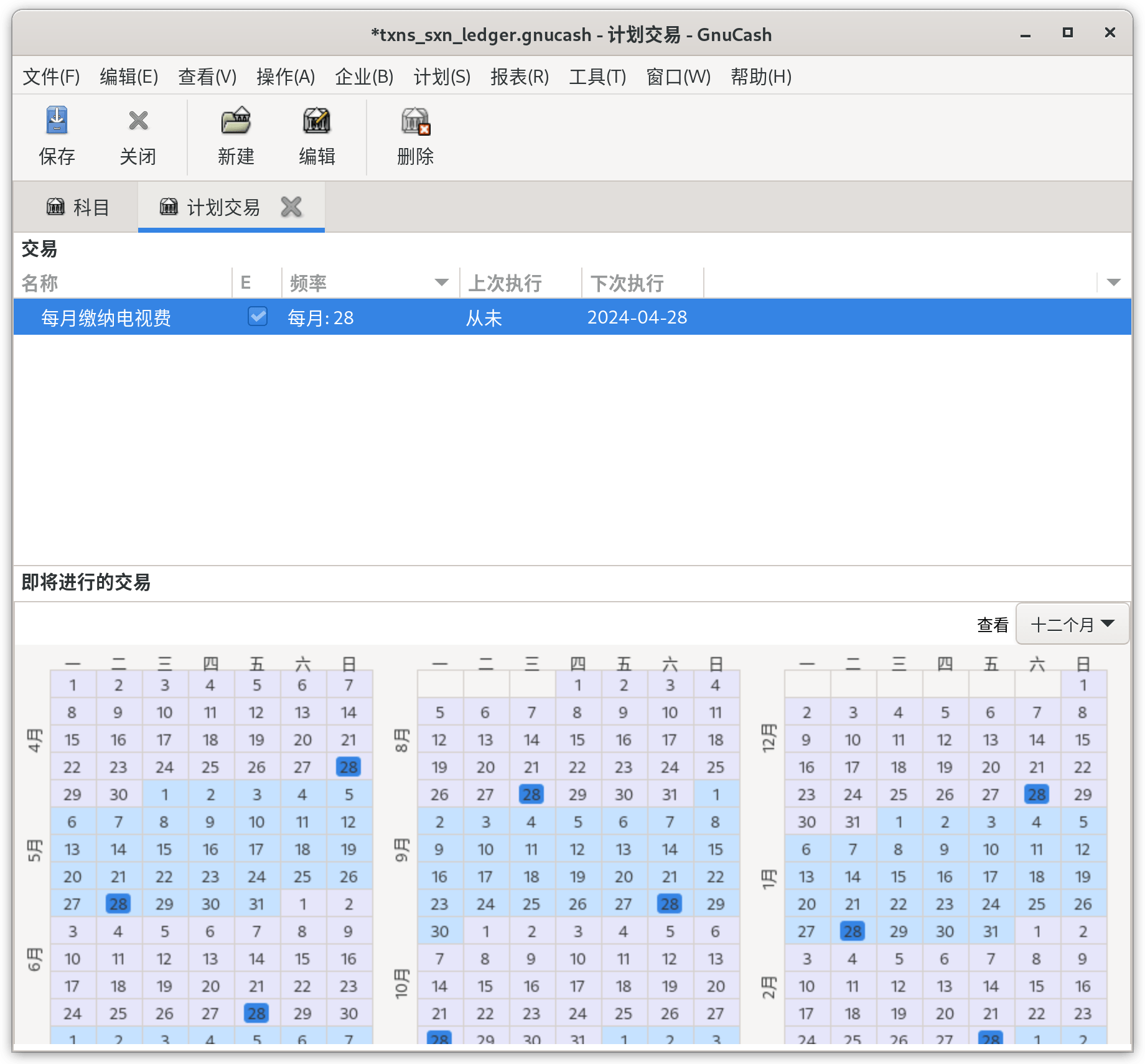Click the 保存 save icon

pyautogui.click(x=57, y=121)
